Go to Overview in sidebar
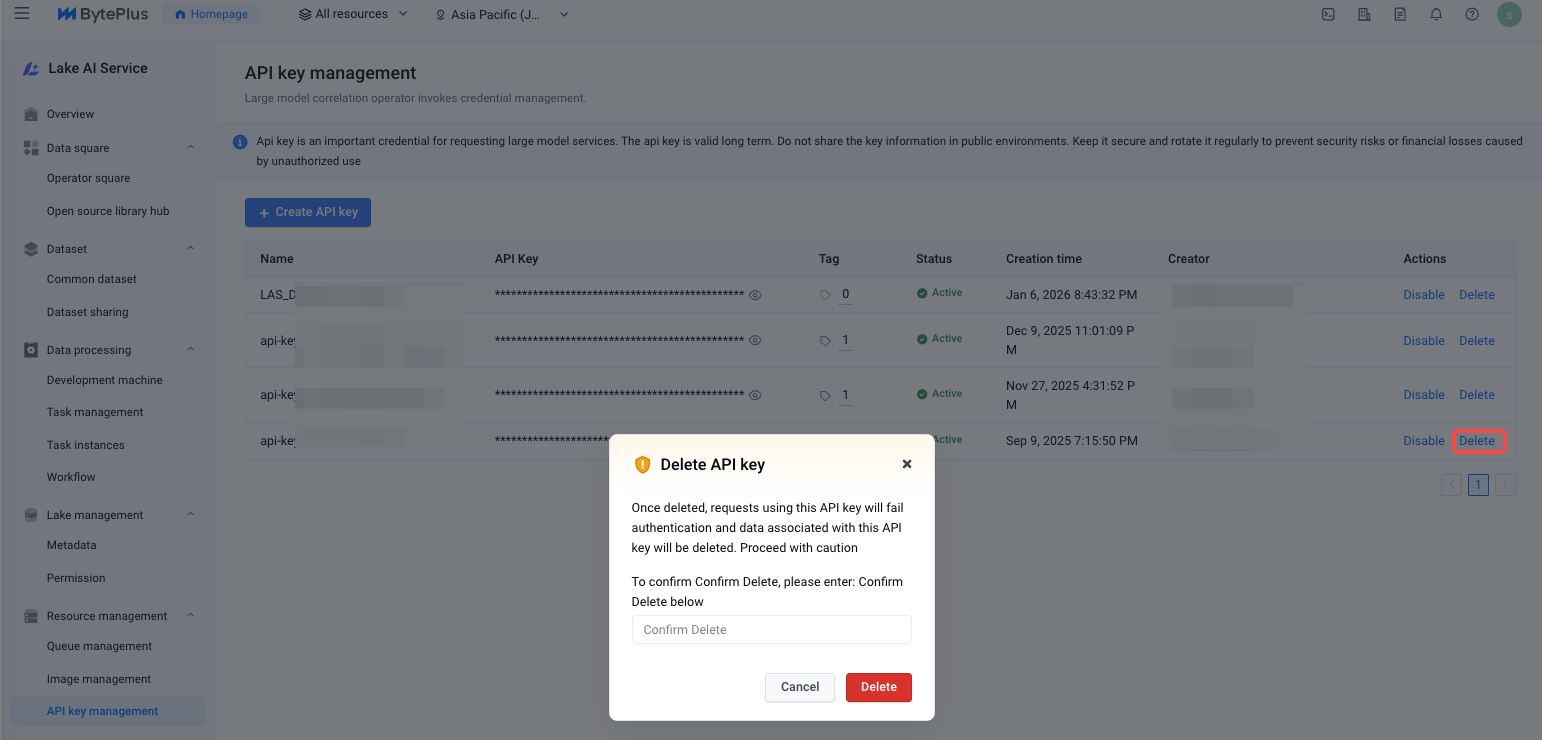Image resolution: width=1542 pixels, height=740 pixels. (x=70, y=114)
